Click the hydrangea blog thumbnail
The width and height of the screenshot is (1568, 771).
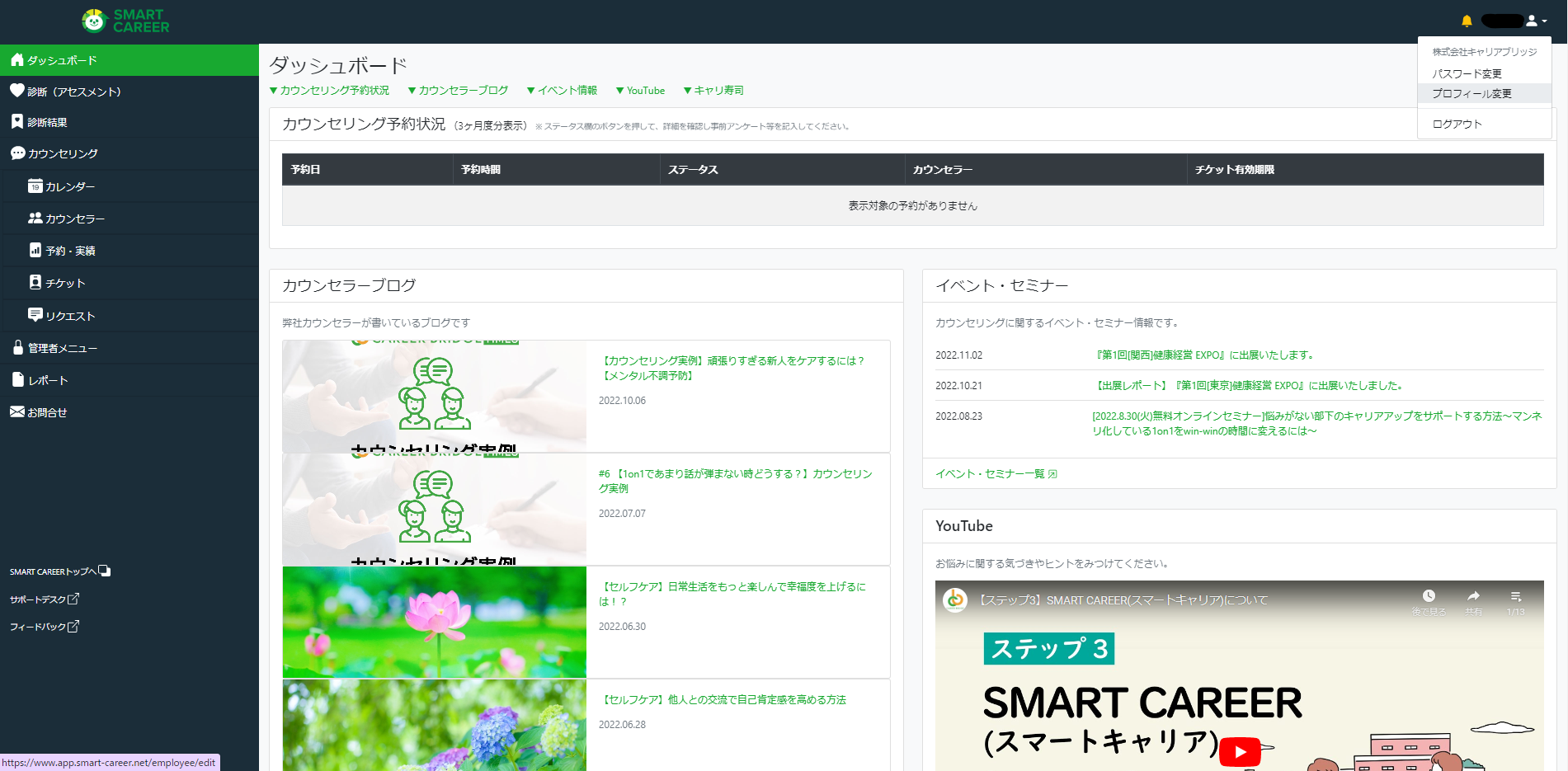tap(435, 726)
